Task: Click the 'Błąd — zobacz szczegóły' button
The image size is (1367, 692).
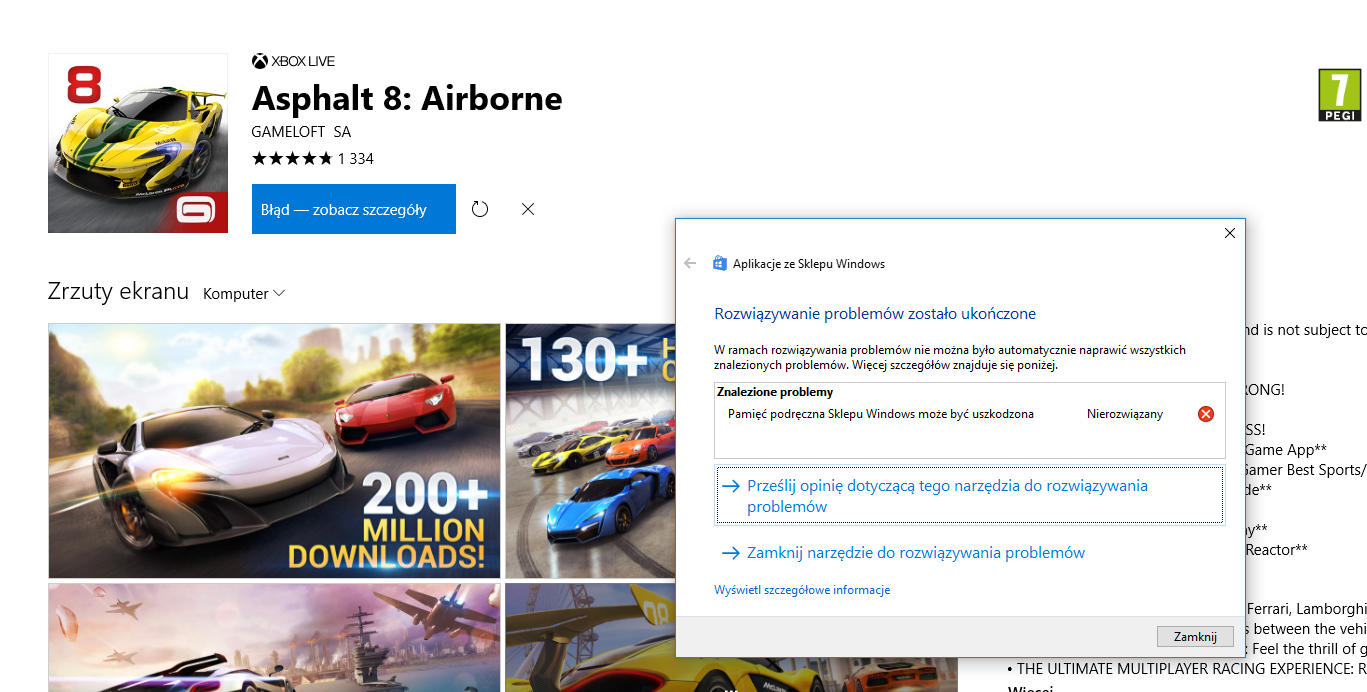Action: click(354, 209)
